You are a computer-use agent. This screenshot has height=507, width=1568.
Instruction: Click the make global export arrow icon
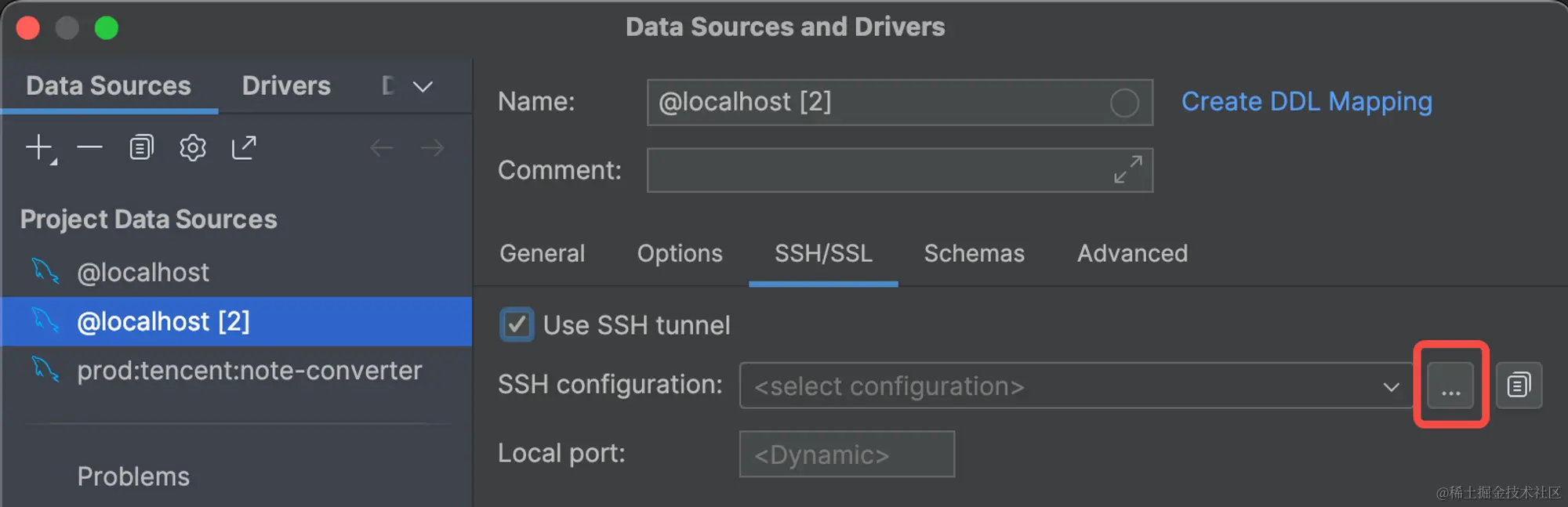pos(244,147)
